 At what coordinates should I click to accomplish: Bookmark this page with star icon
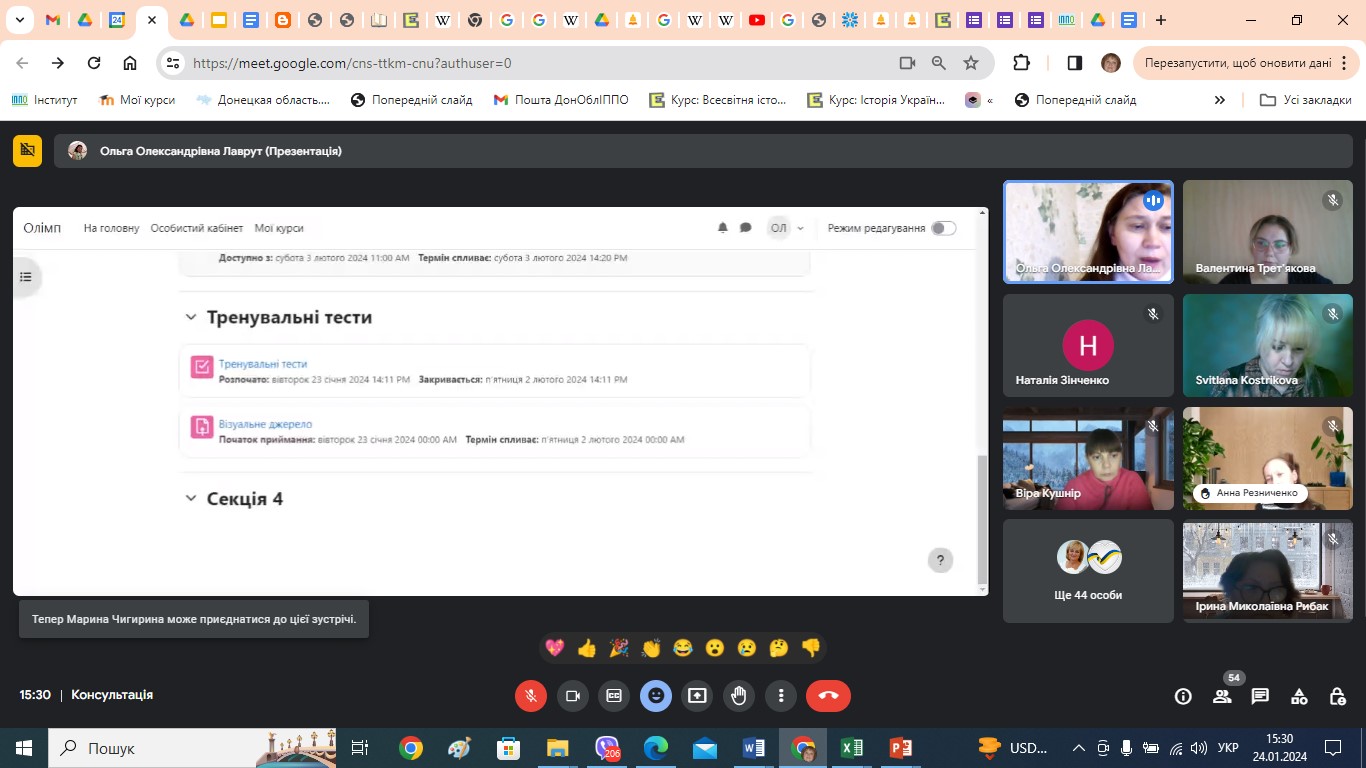(970, 63)
